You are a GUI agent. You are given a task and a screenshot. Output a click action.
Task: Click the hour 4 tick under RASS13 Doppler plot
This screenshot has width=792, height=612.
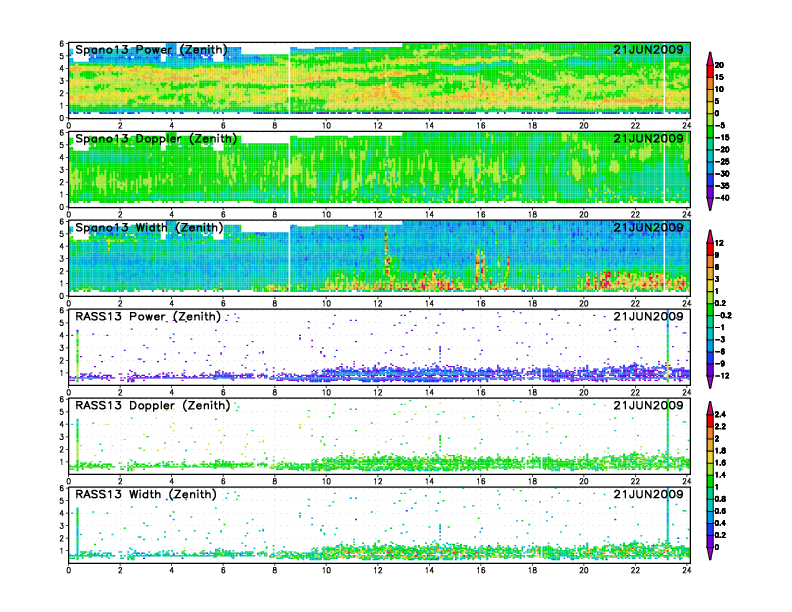pos(172,482)
